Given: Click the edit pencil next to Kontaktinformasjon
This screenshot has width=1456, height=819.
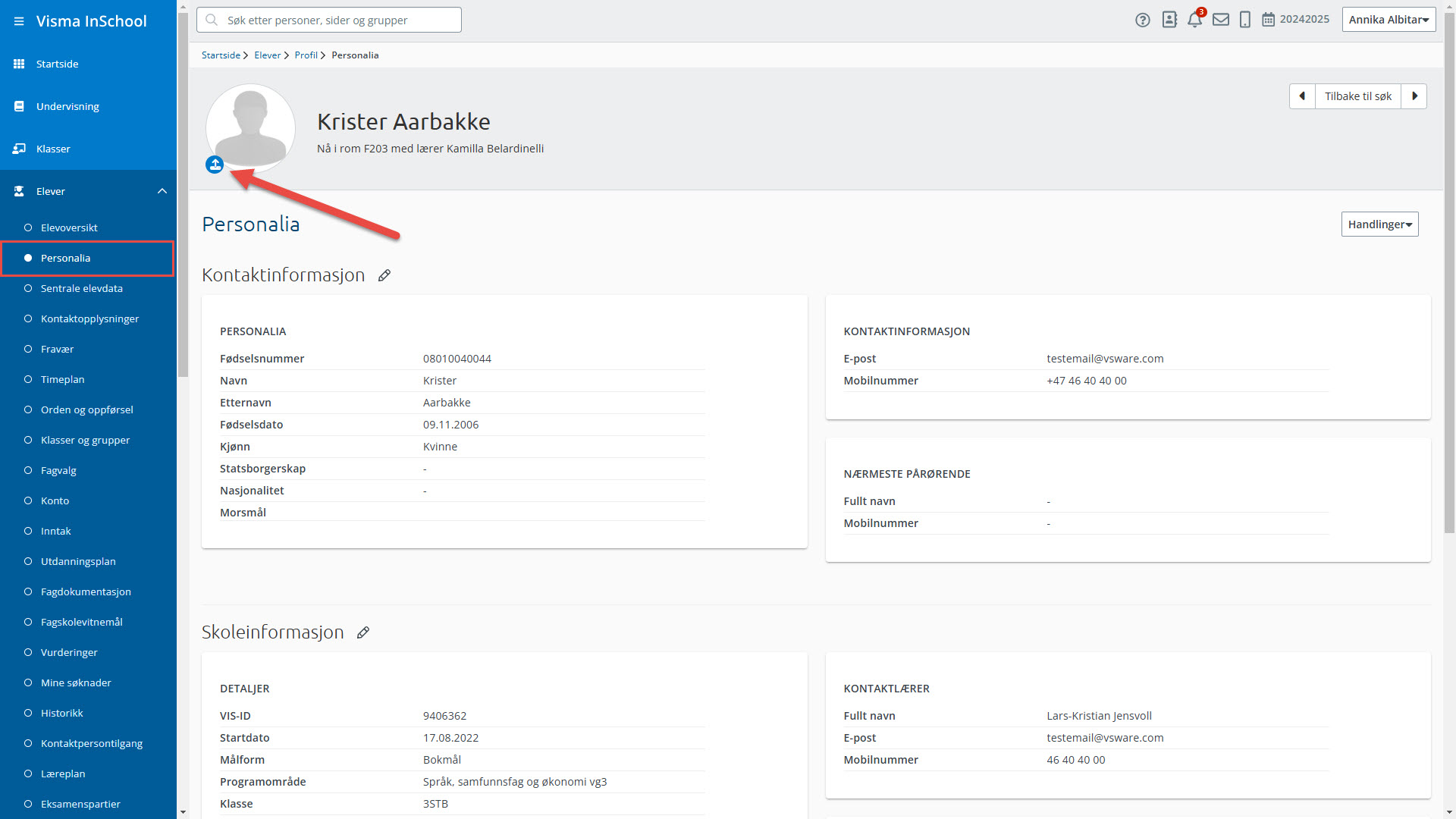Looking at the screenshot, I should click(x=384, y=275).
